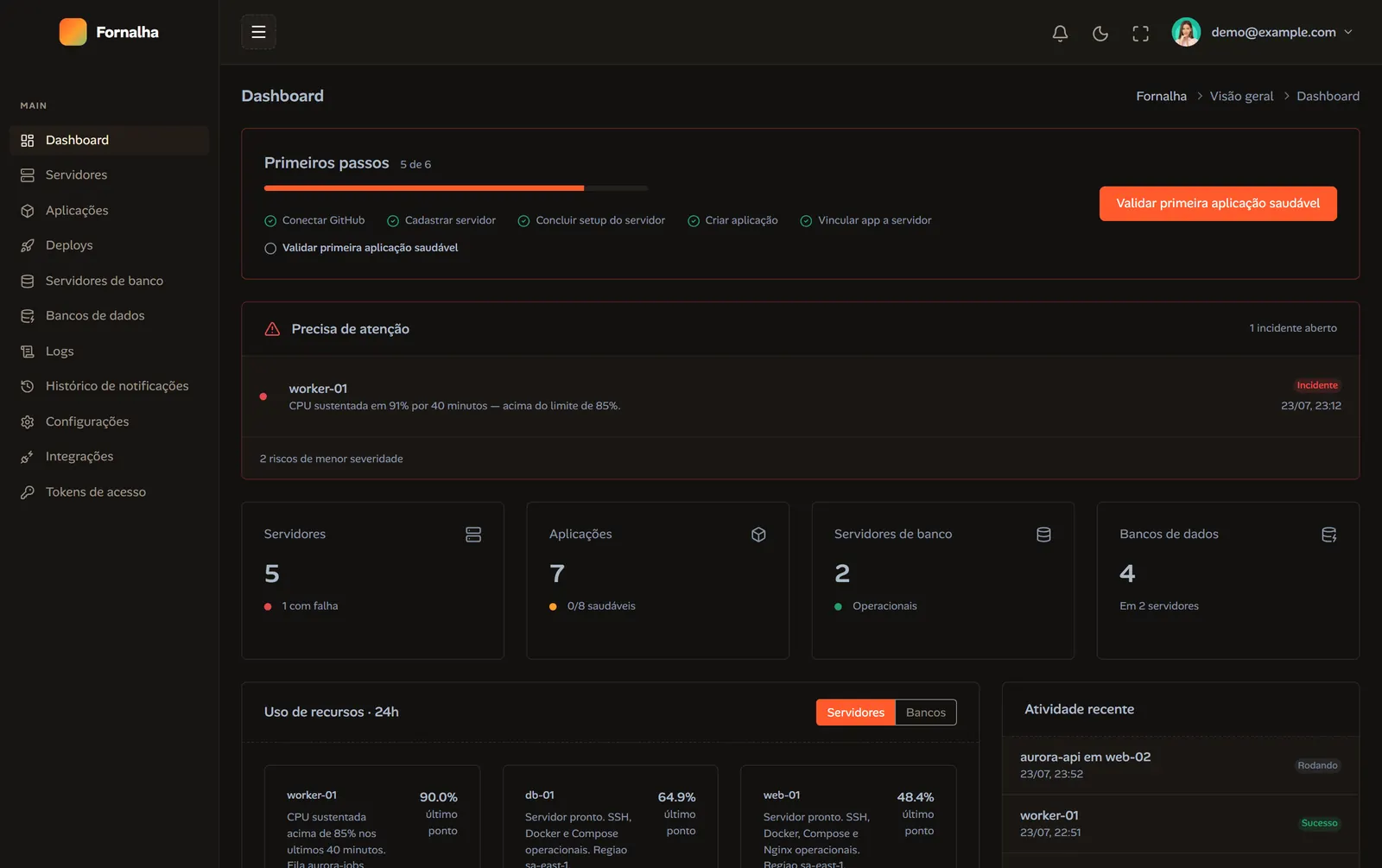Expand the demo@example.com account dropdown chevron
Screen dimensions: 1382x868
(x=1348, y=32)
